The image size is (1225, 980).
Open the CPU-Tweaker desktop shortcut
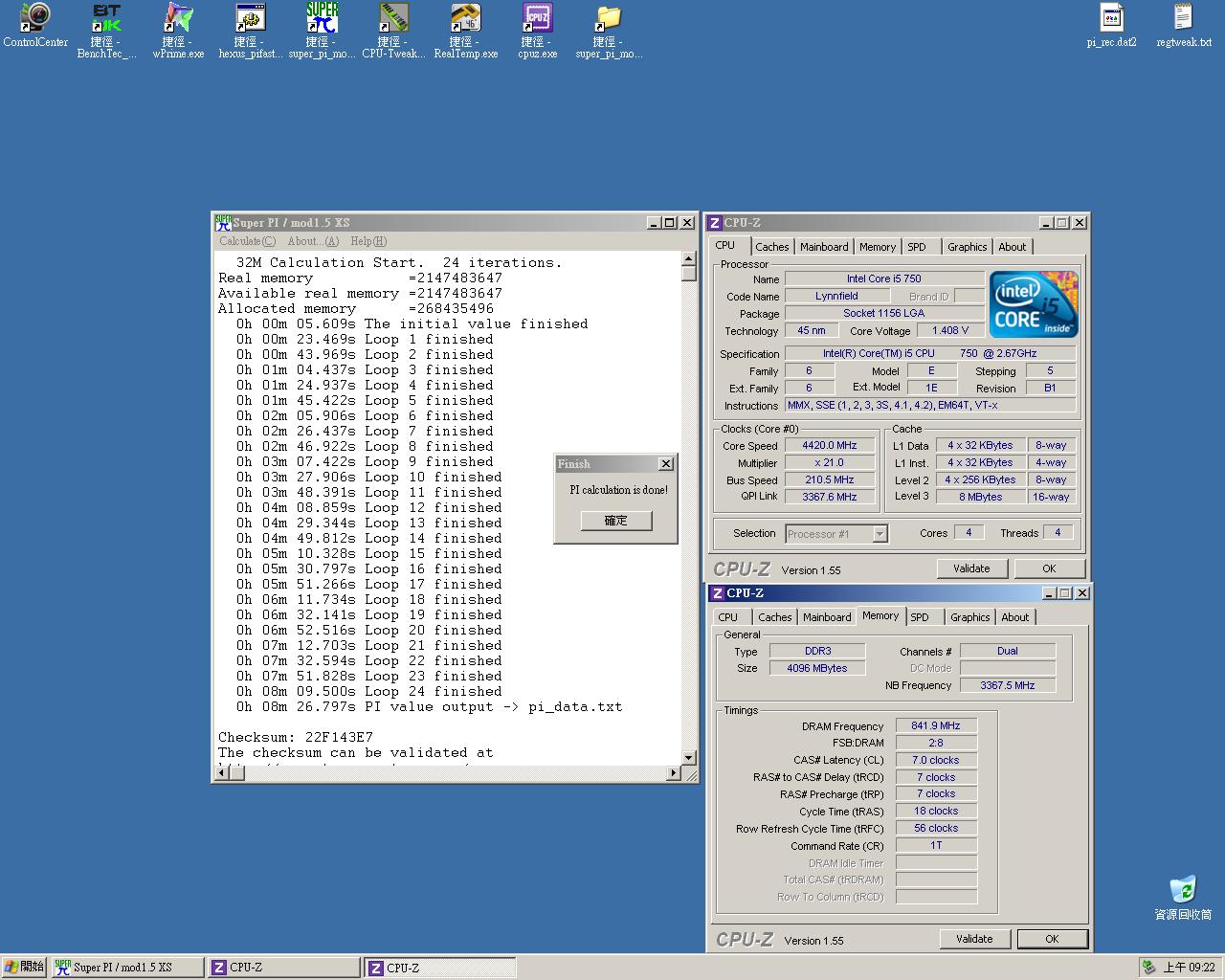[393, 19]
